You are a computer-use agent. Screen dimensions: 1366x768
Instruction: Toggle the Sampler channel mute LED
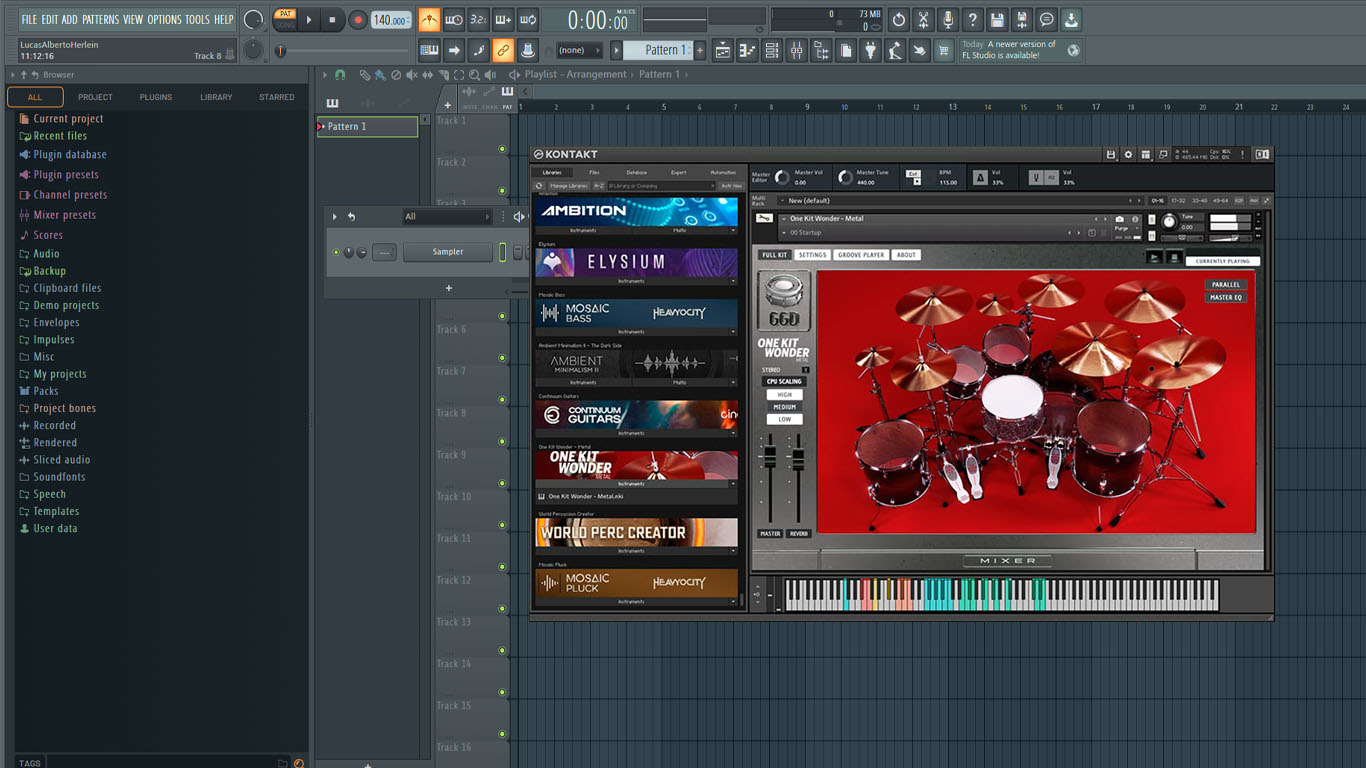click(336, 252)
